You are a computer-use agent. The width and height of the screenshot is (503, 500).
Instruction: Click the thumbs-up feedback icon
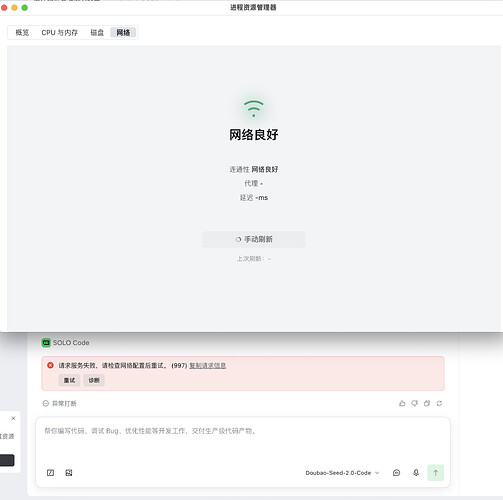point(402,403)
